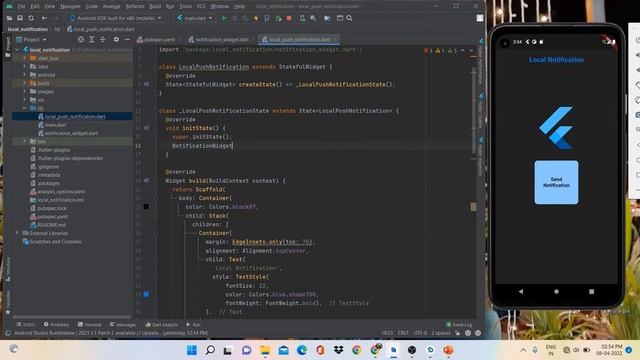Open the Build menu
Viewport: 640px width, 360px height.
point(155,6)
